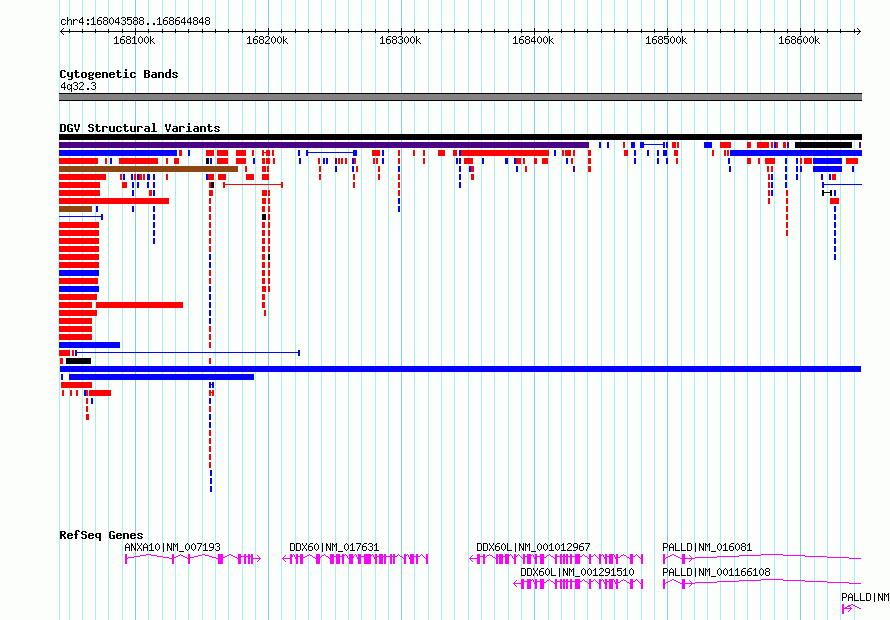Click the ANXA10 gene model glyph
The image size is (890, 620).
(192, 559)
